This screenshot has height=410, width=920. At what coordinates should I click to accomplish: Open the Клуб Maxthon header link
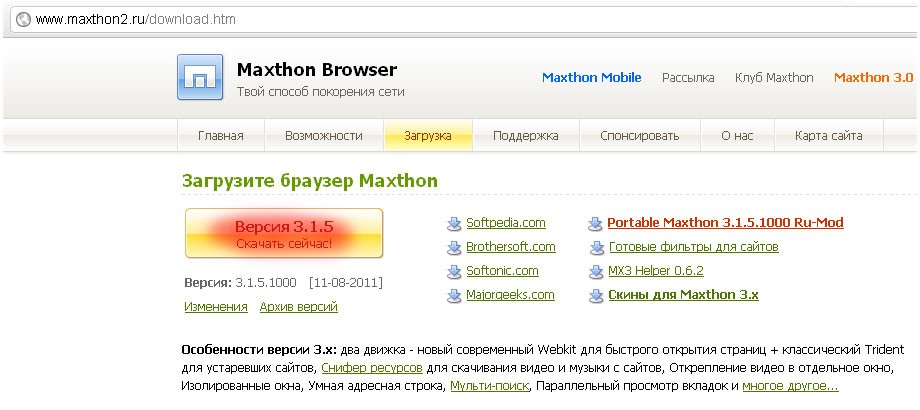tap(774, 77)
